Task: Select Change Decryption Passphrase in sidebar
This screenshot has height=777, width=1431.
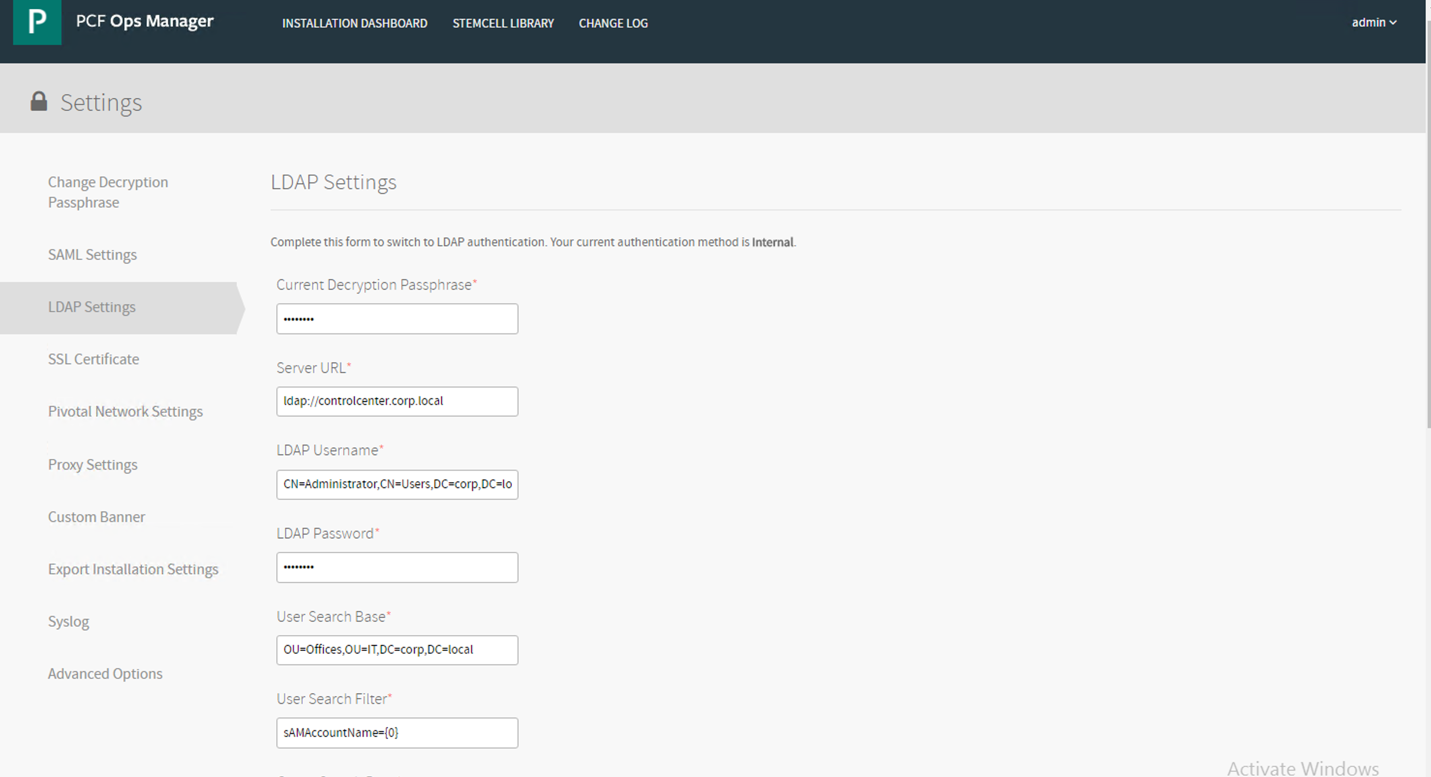Action: (108, 192)
